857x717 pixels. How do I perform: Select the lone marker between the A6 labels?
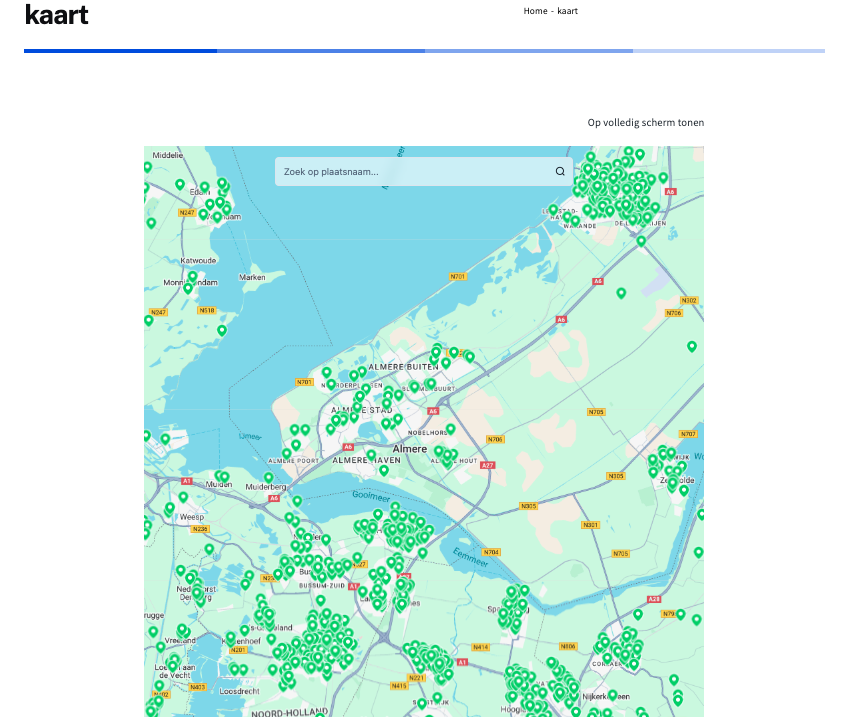[x=621, y=292]
